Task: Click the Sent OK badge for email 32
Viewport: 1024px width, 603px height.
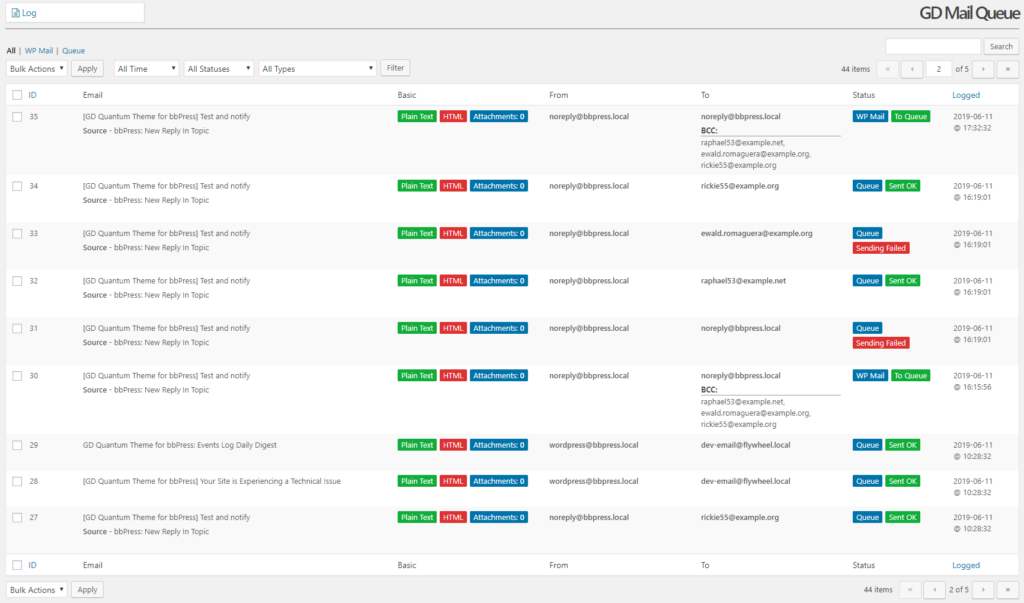Action: point(903,280)
